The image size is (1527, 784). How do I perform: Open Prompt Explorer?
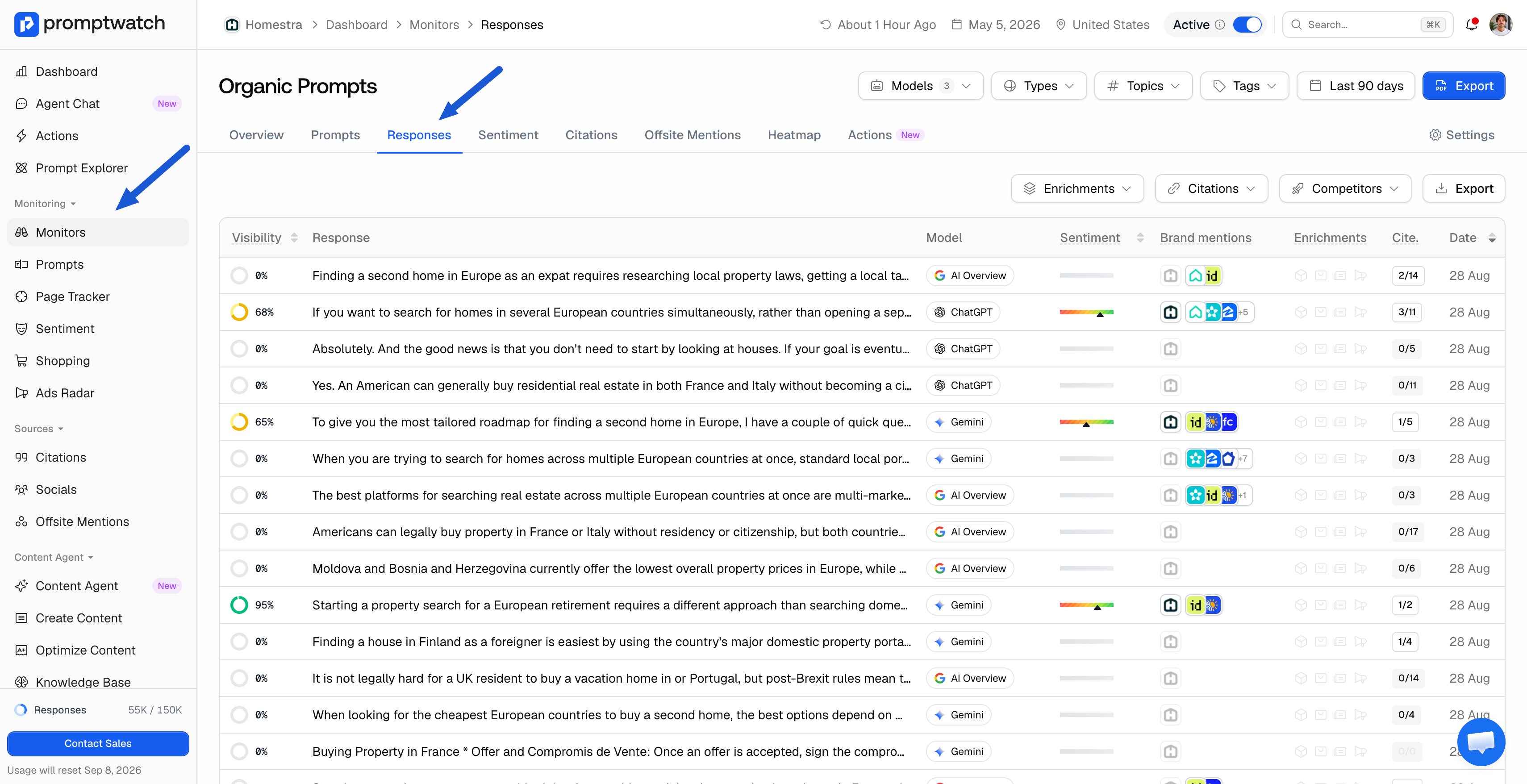tap(98, 168)
